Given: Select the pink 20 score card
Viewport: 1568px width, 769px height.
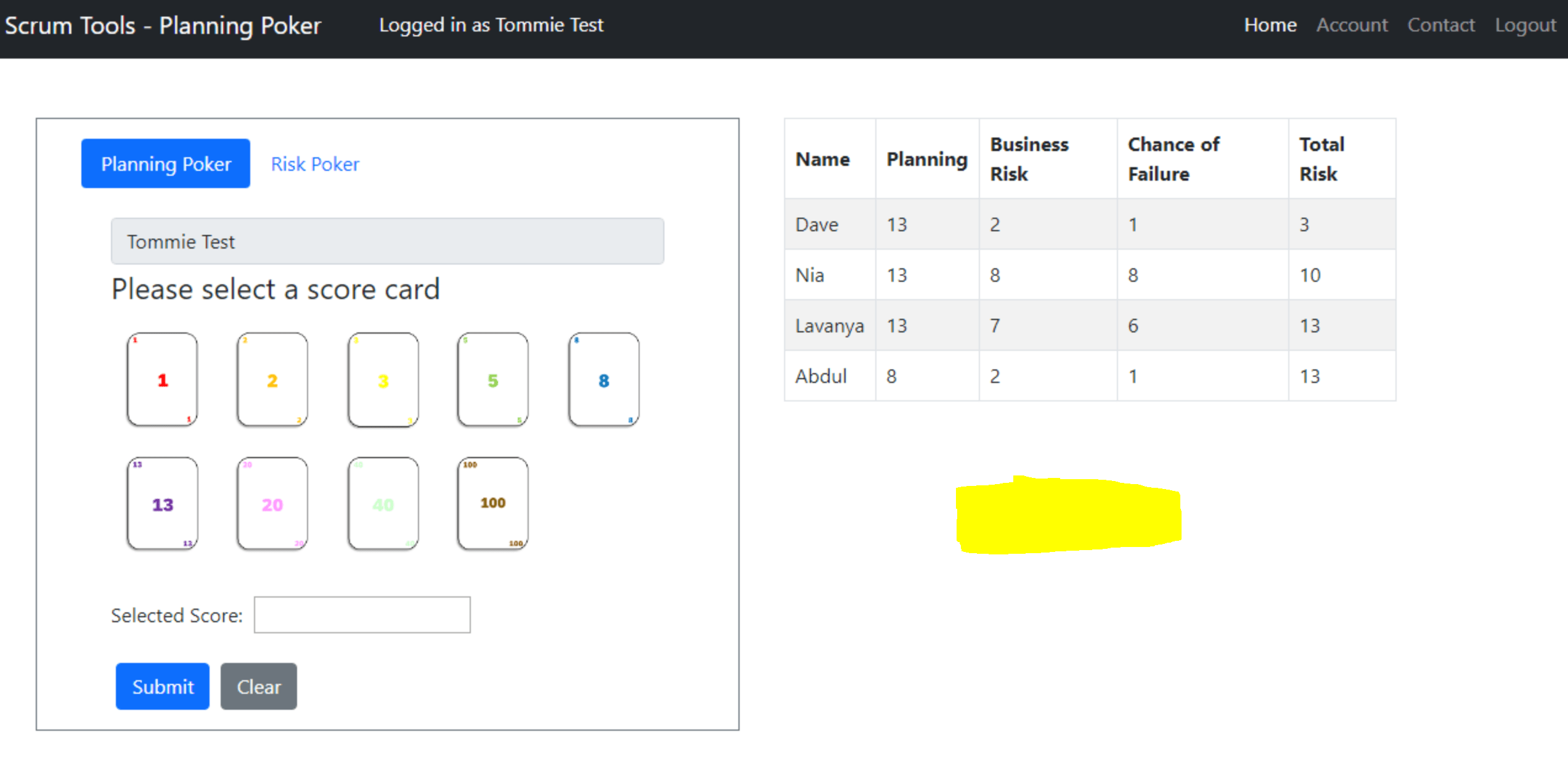Looking at the screenshot, I should pos(272,504).
